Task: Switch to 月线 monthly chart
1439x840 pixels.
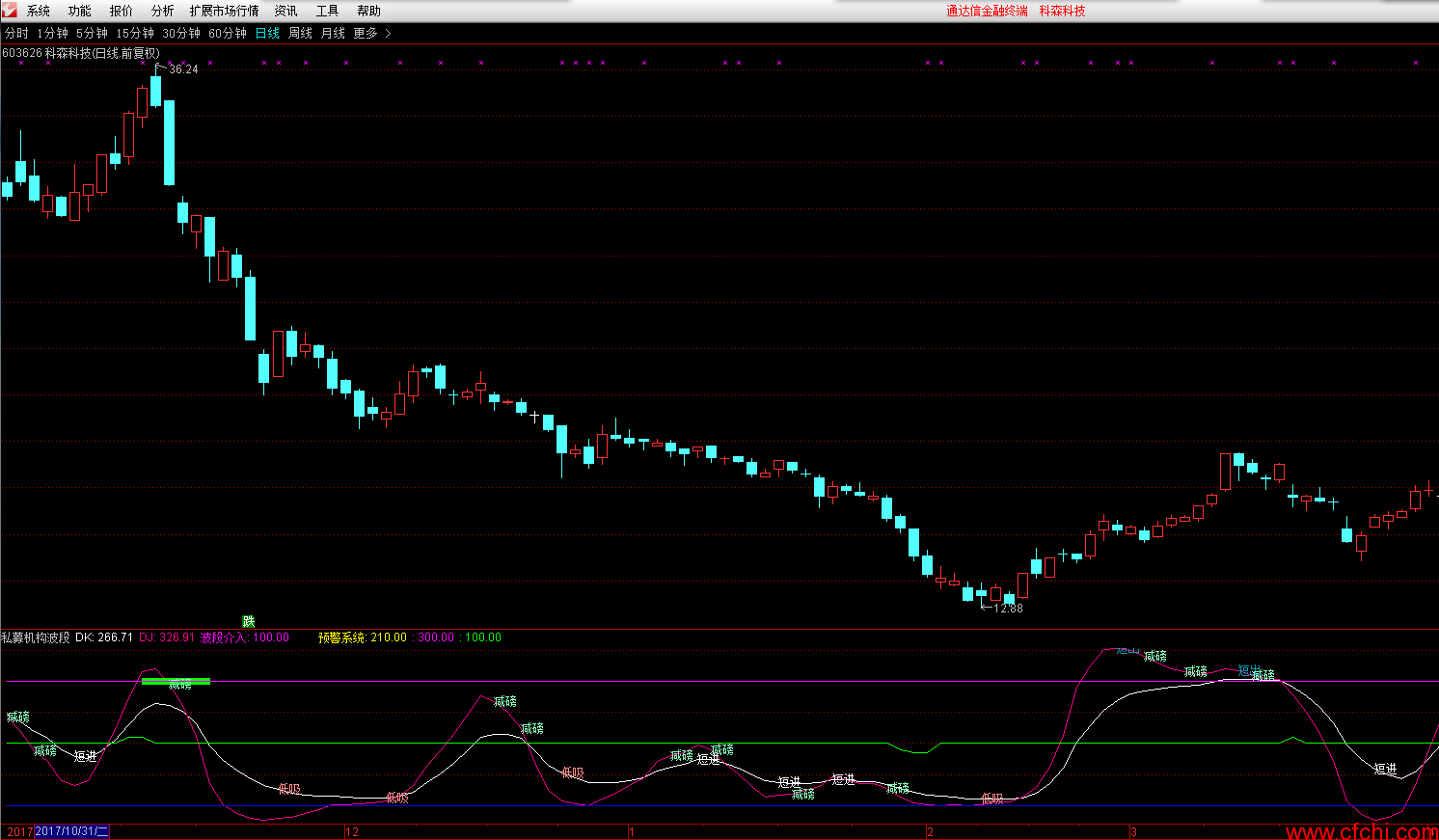Action: pos(333,33)
